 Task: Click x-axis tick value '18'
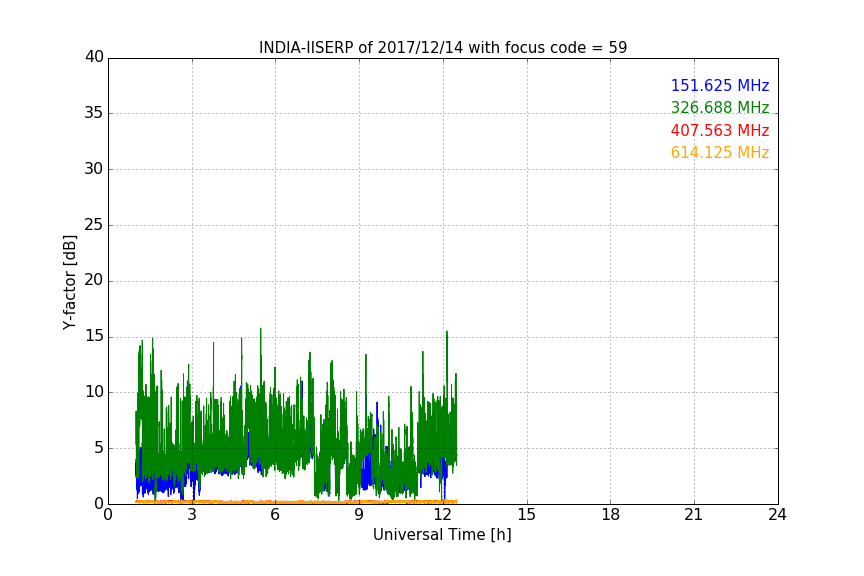click(611, 515)
